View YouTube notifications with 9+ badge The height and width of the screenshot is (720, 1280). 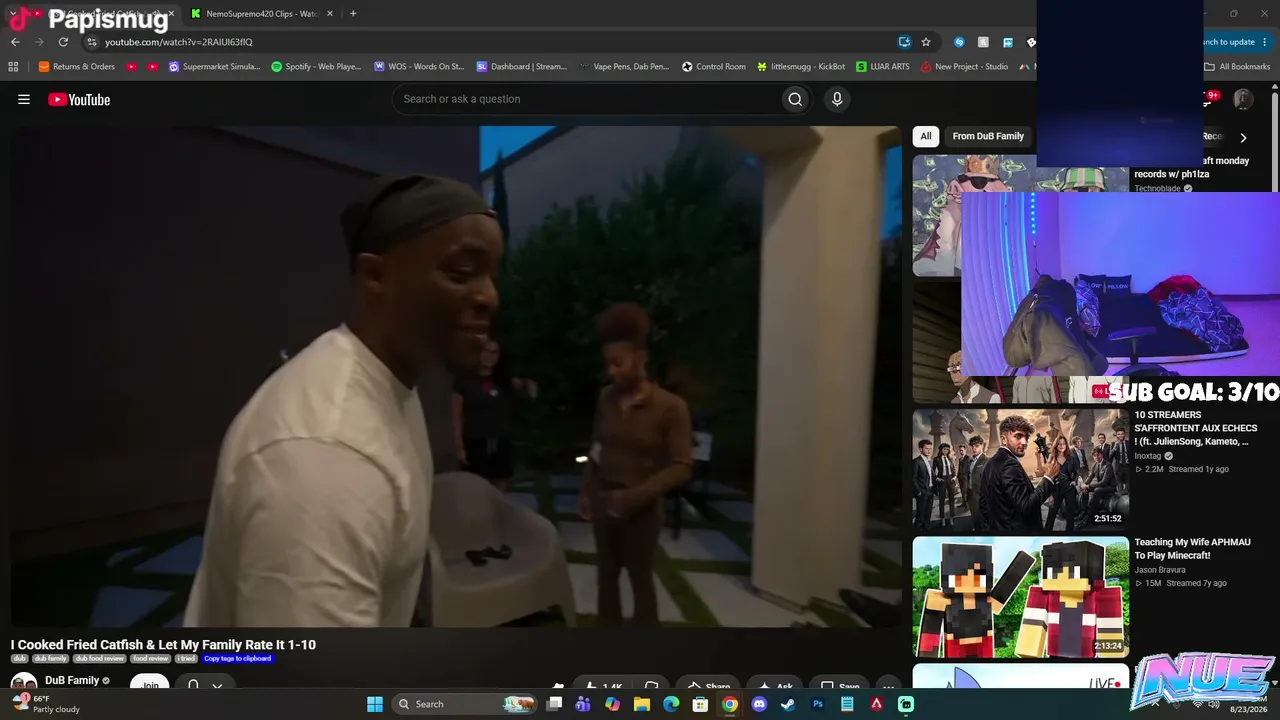[1209, 98]
